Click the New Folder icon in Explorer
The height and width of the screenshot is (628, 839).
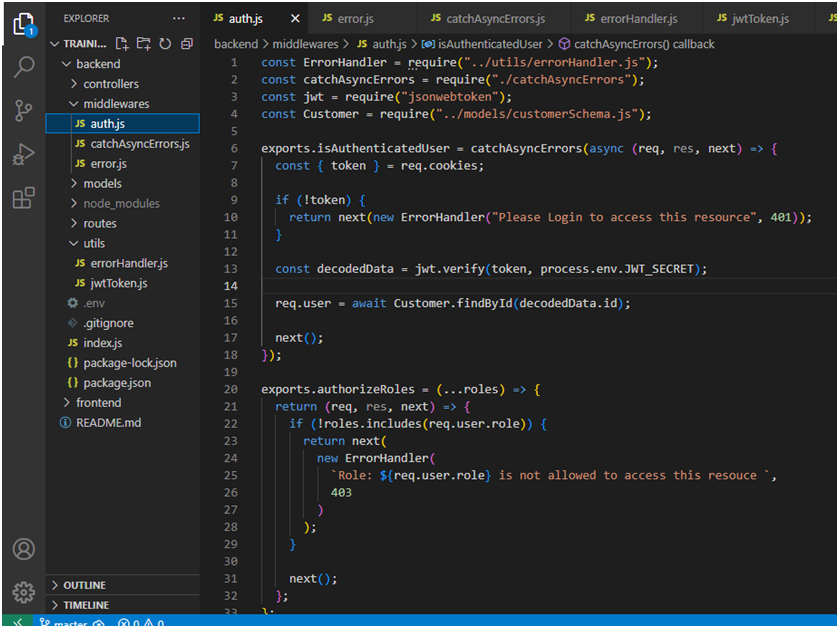tap(143, 44)
